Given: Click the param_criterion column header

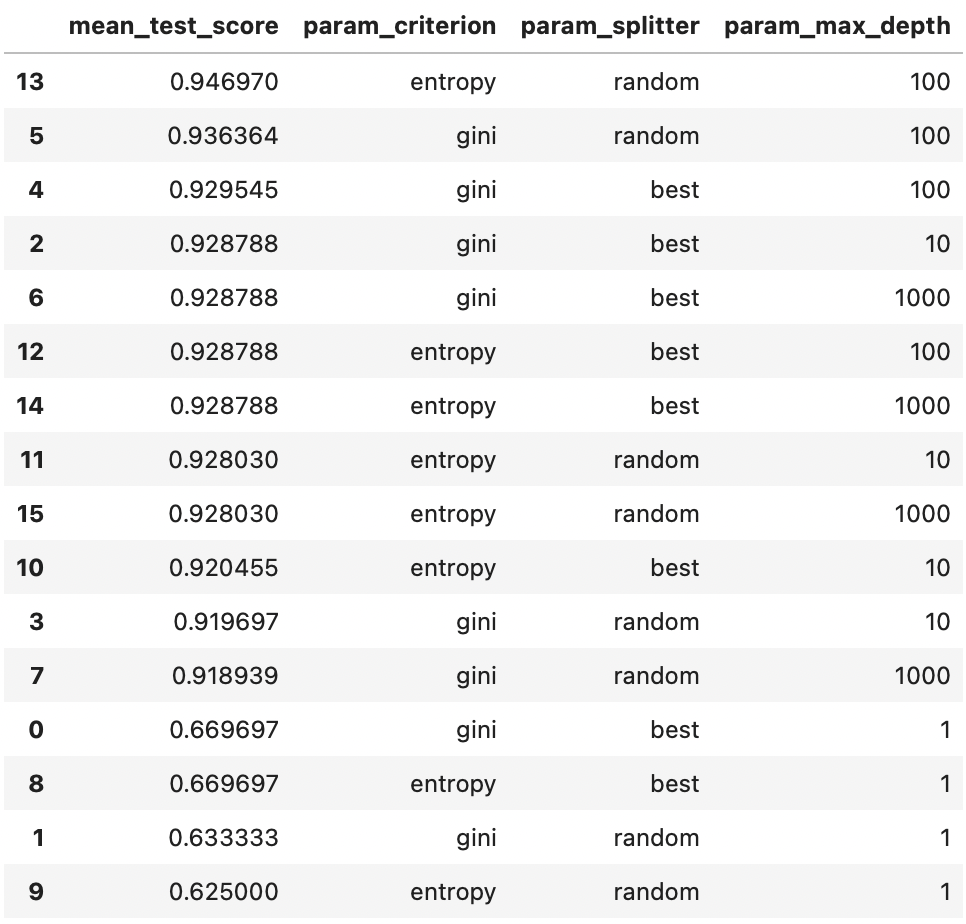Looking at the screenshot, I should 399,26.
